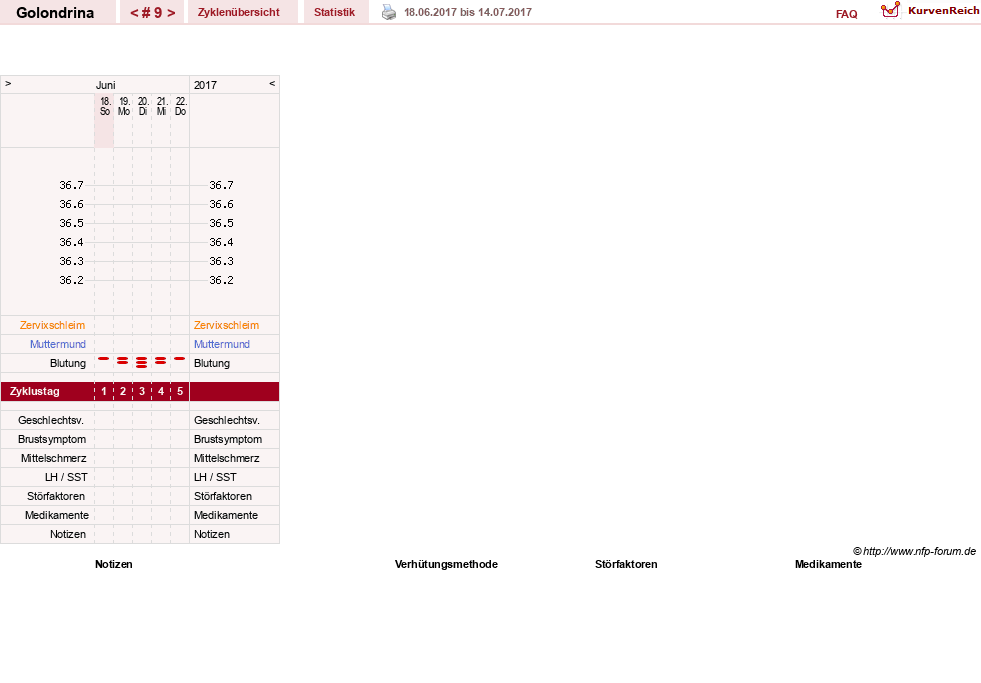Click the left Medikamente row label
The image size is (981, 683).
pos(57,515)
